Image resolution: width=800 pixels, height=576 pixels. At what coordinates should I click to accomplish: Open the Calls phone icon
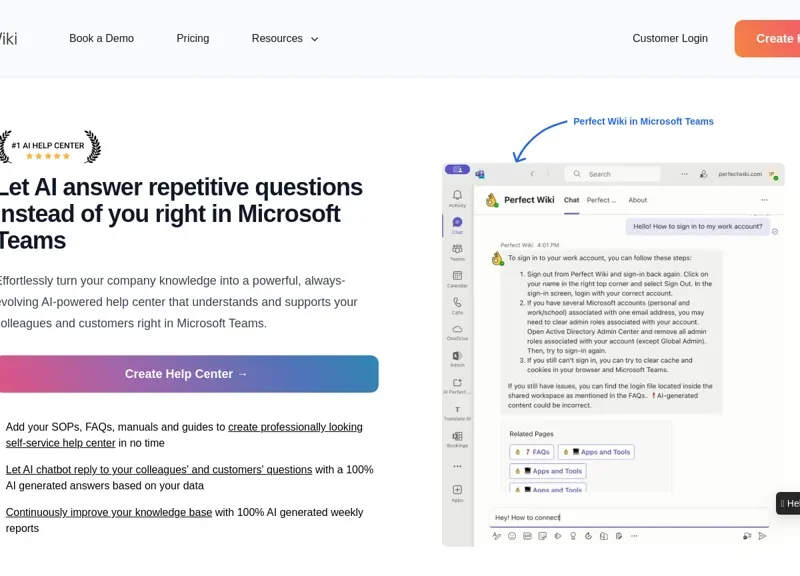pyautogui.click(x=457, y=302)
